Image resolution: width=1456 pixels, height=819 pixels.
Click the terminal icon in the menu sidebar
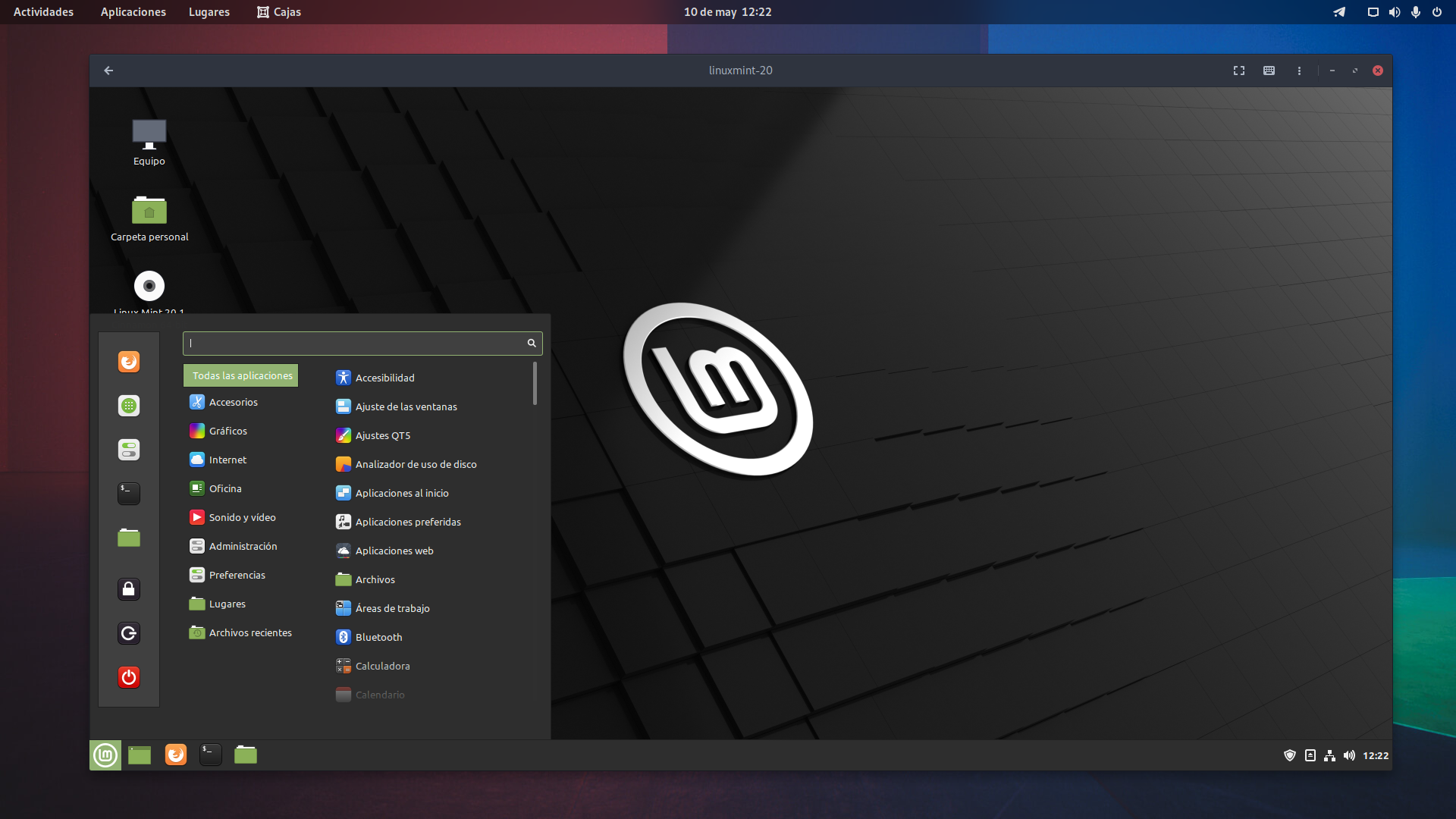pyautogui.click(x=129, y=494)
